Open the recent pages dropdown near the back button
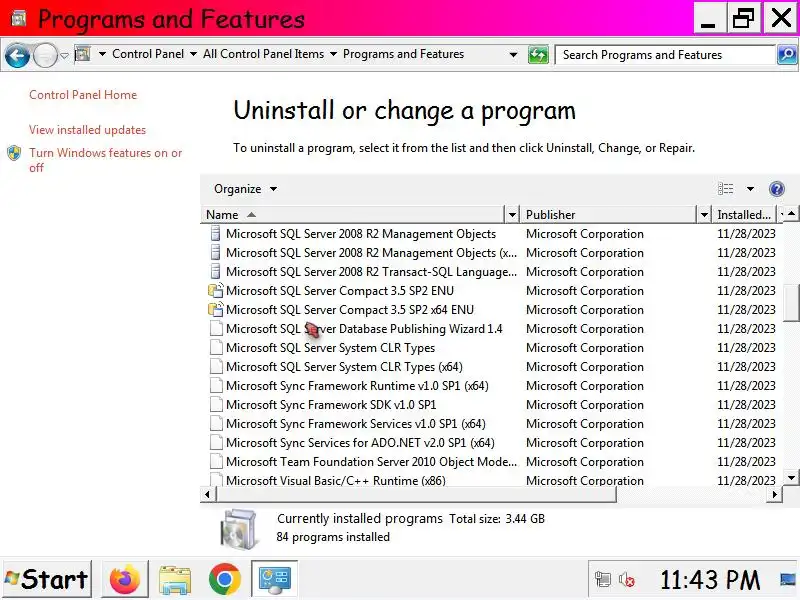Viewport: 800px width, 600px height. point(64,55)
